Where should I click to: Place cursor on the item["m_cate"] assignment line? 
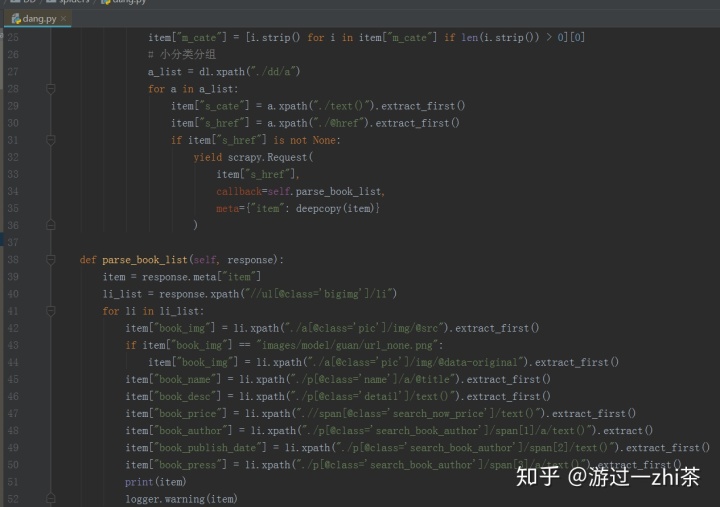tap(366, 37)
